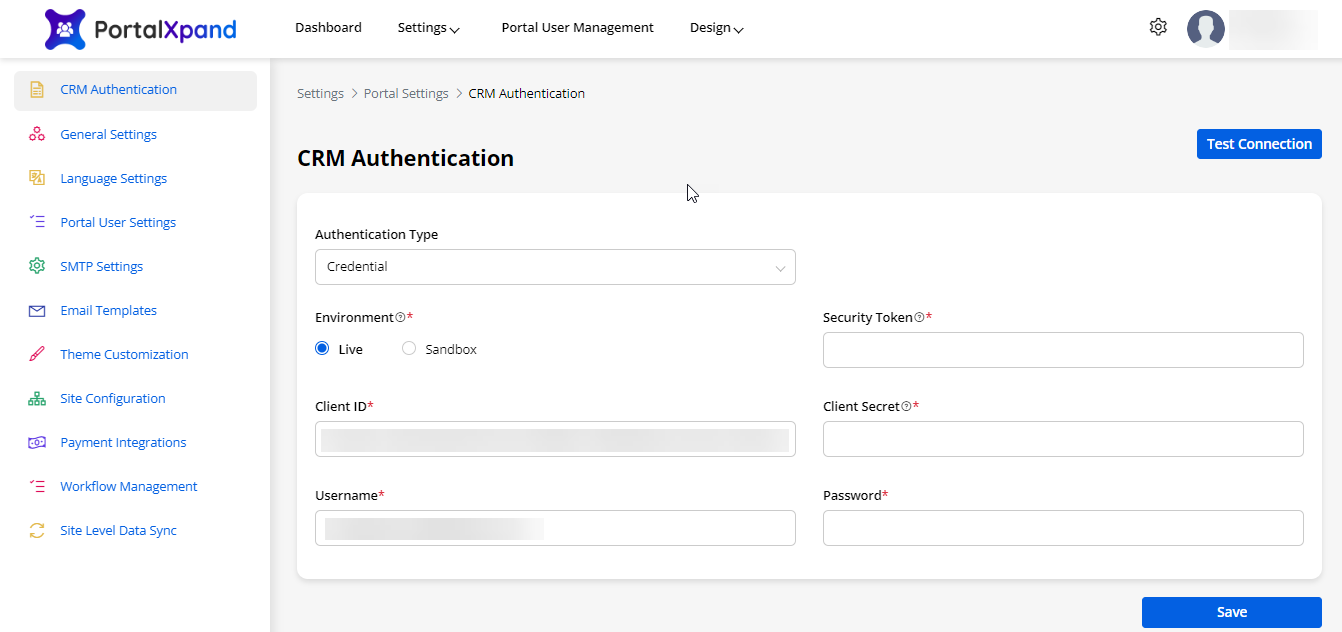Click the Save button

pos(1231,612)
